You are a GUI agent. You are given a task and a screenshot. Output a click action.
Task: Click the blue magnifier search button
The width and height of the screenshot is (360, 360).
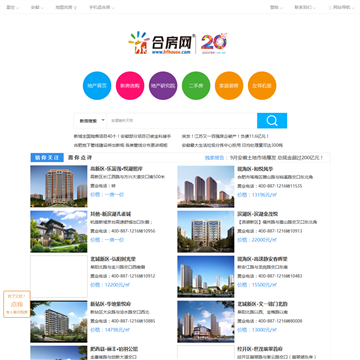(x=272, y=121)
